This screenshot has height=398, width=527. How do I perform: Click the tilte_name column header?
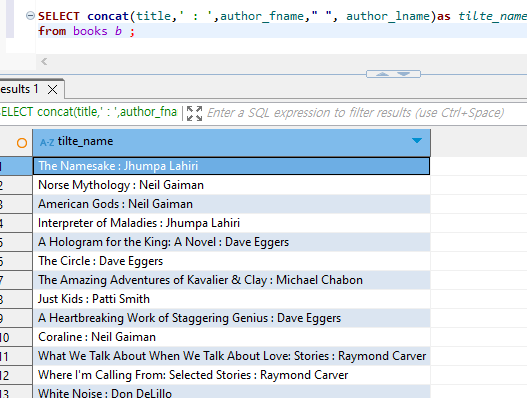pos(231,142)
